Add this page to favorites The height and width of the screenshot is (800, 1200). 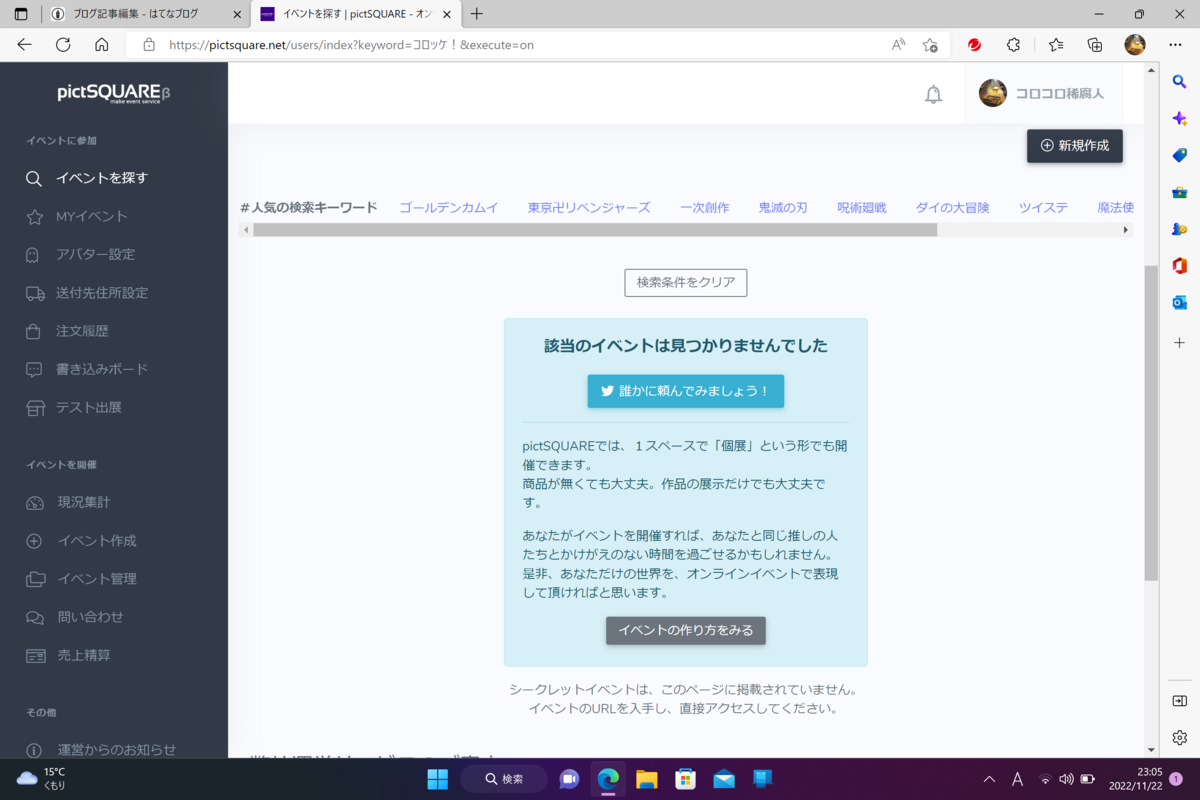[930, 45]
